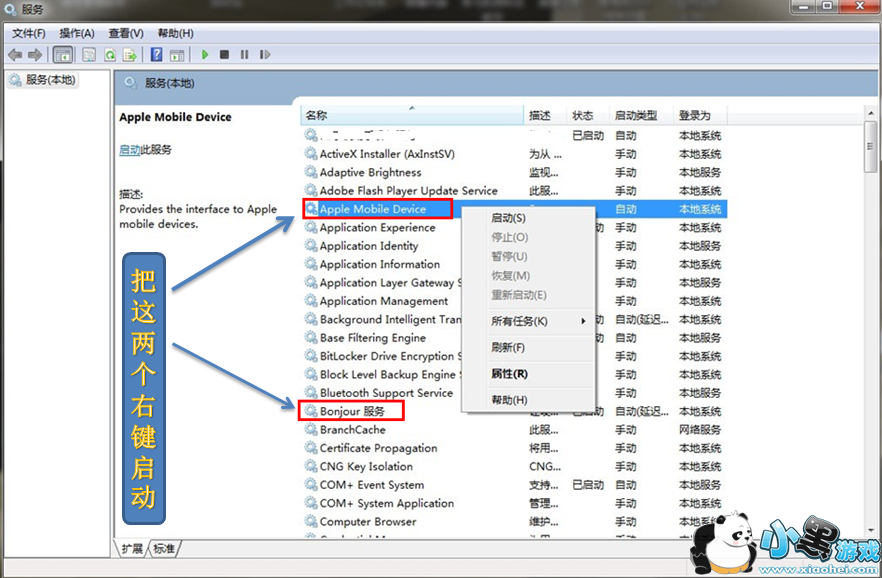Sort by the 登录为 column header
882x578 pixels.
click(x=700, y=115)
